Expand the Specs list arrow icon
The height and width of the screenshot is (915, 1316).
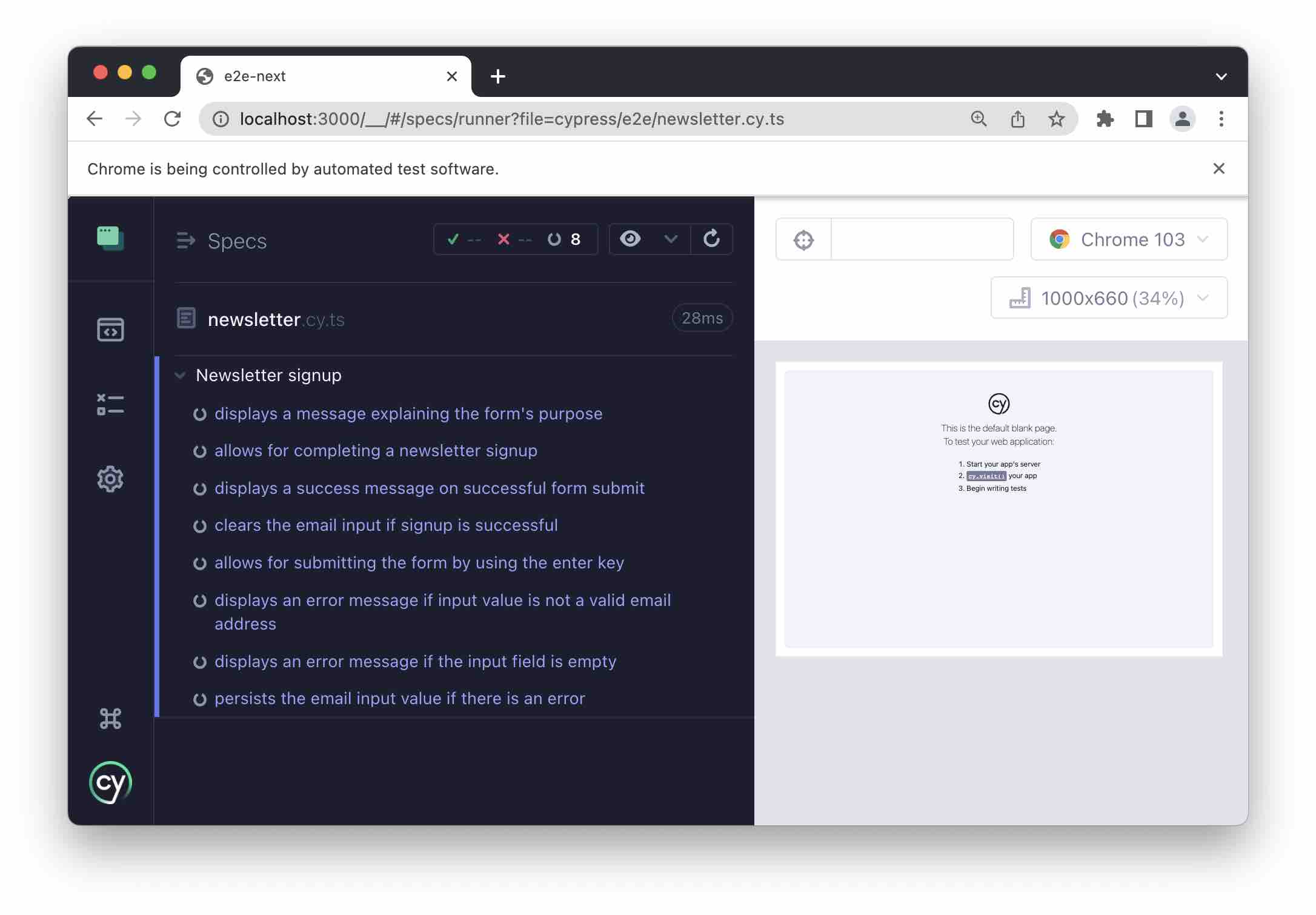tap(185, 241)
